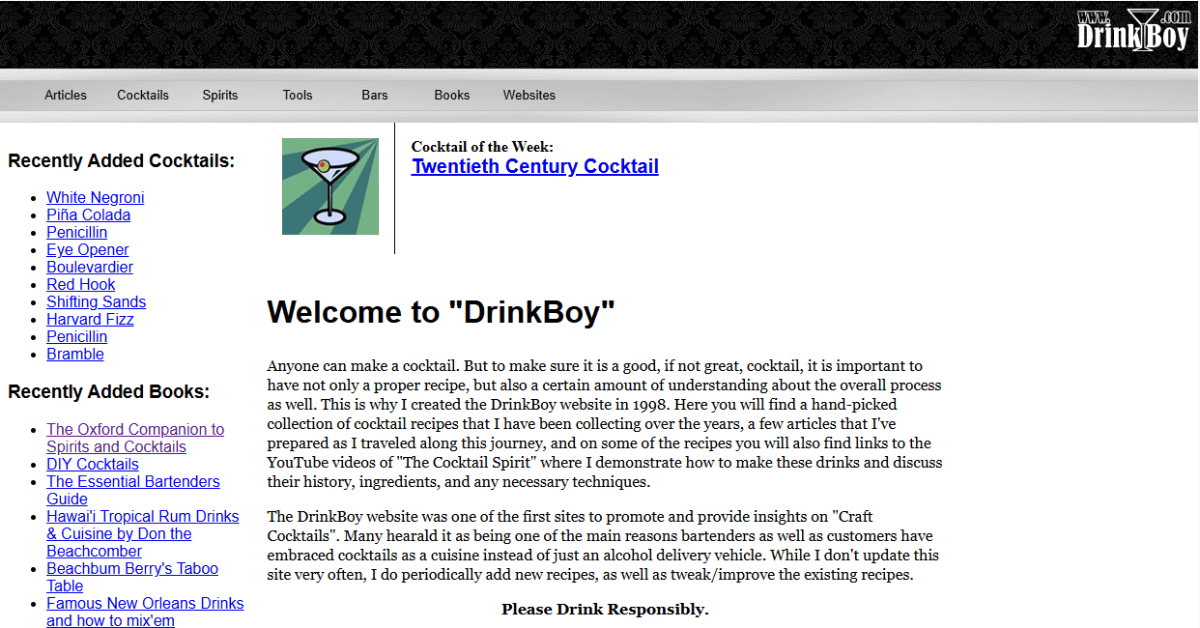Click the DrinkBoy logo in the header
Image resolution: width=1200 pixels, height=628 pixels.
[1131, 30]
